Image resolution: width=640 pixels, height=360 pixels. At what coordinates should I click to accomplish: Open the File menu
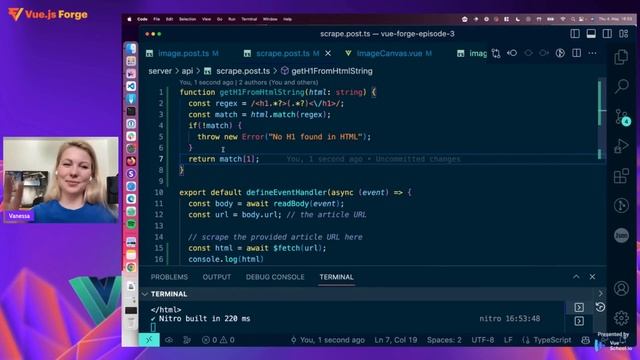[x=156, y=19]
